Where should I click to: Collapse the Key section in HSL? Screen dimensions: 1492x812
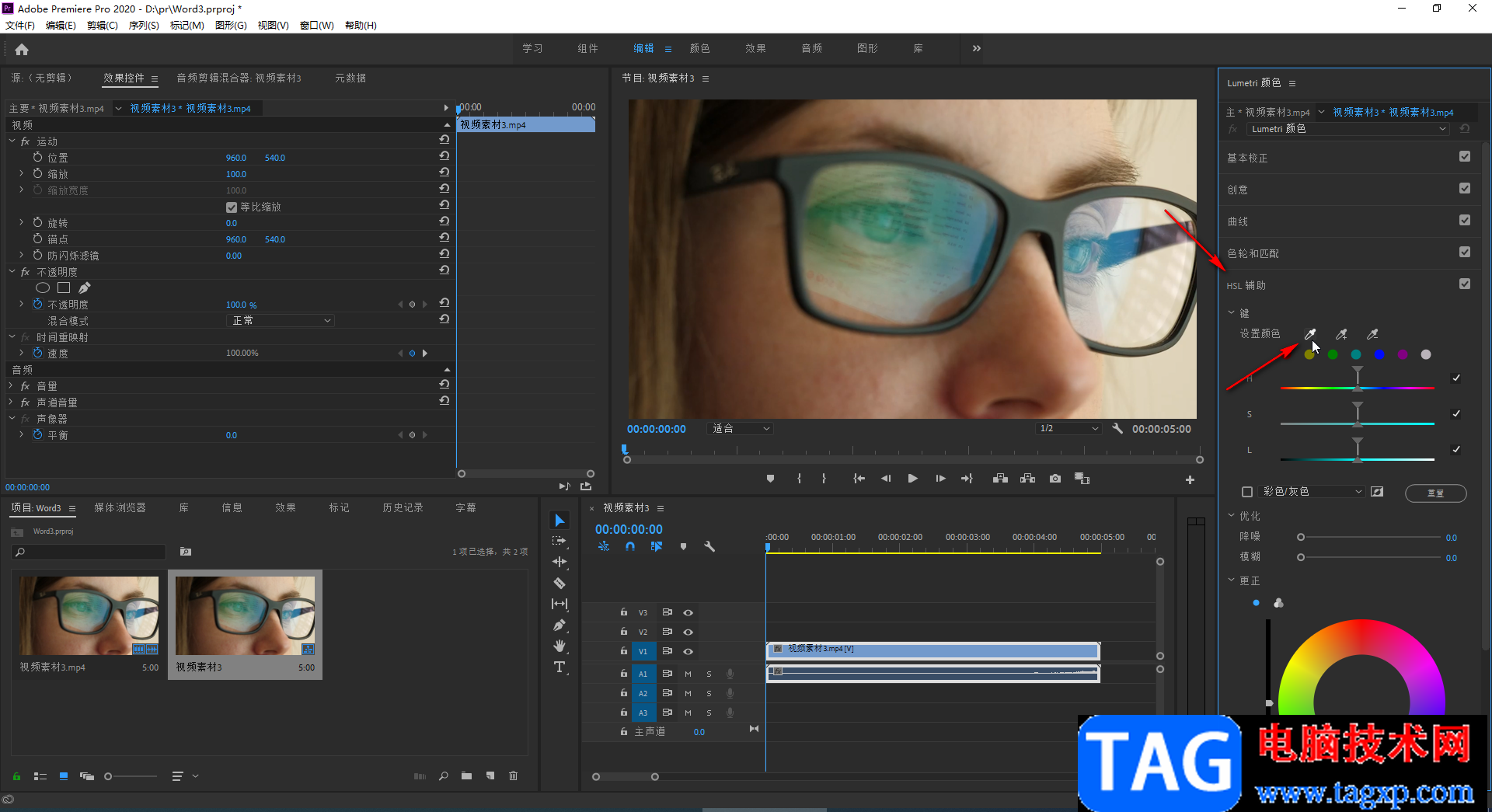point(1231,312)
